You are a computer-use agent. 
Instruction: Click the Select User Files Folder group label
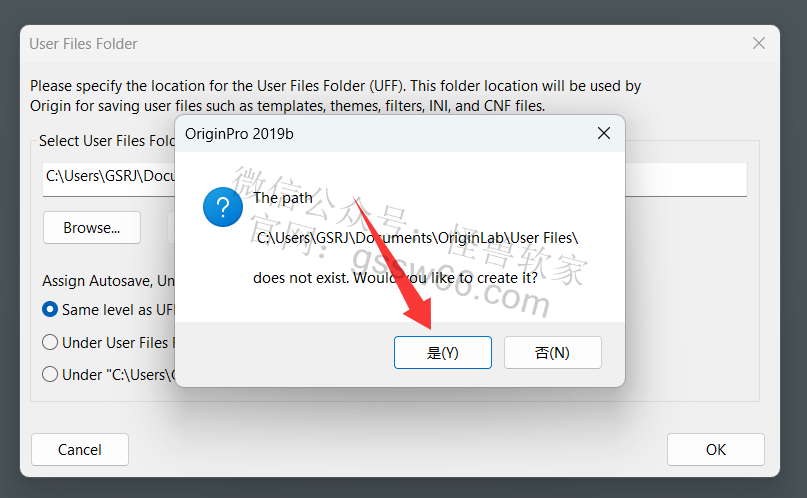107,141
